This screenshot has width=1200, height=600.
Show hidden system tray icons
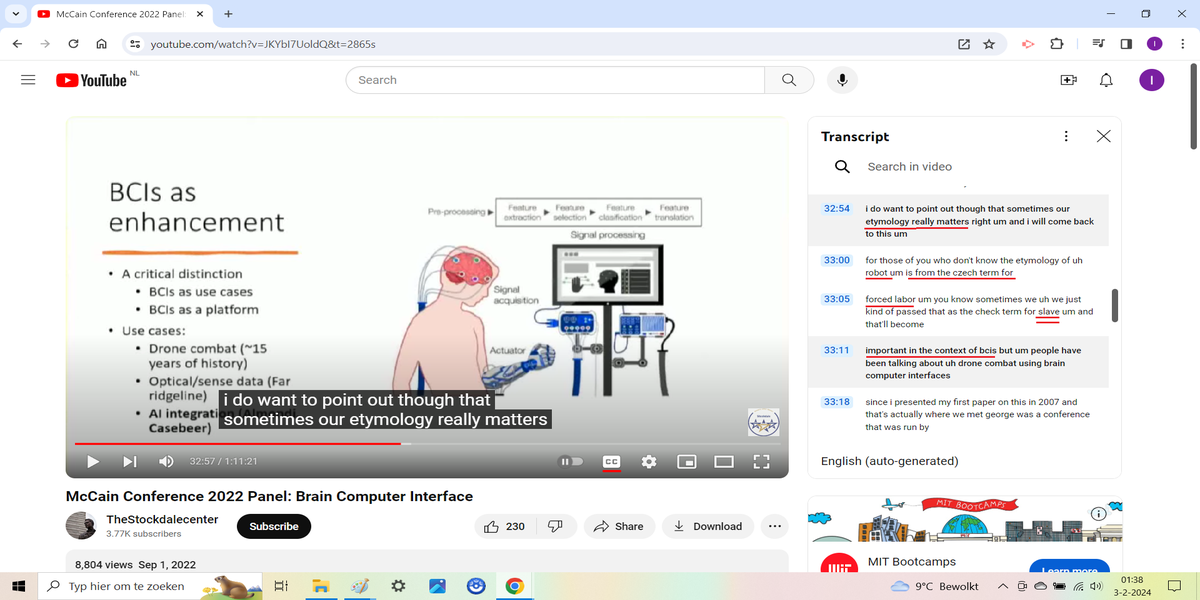coord(1003,586)
